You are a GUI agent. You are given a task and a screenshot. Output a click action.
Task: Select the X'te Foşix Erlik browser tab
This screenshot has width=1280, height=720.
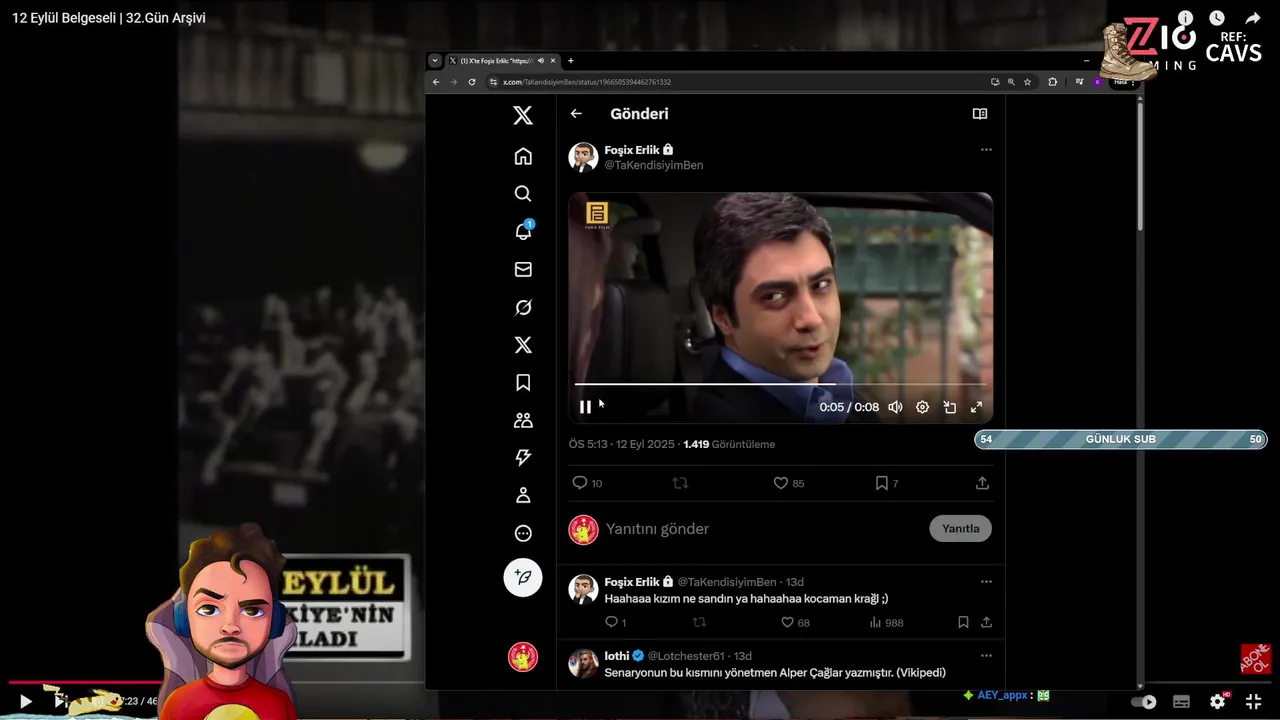coord(503,61)
